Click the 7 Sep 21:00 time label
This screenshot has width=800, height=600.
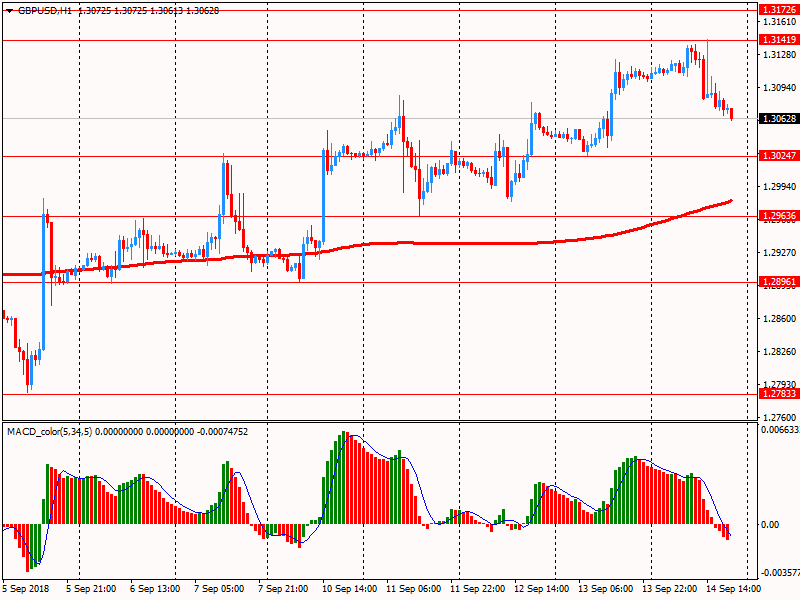pyautogui.click(x=283, y=589)
